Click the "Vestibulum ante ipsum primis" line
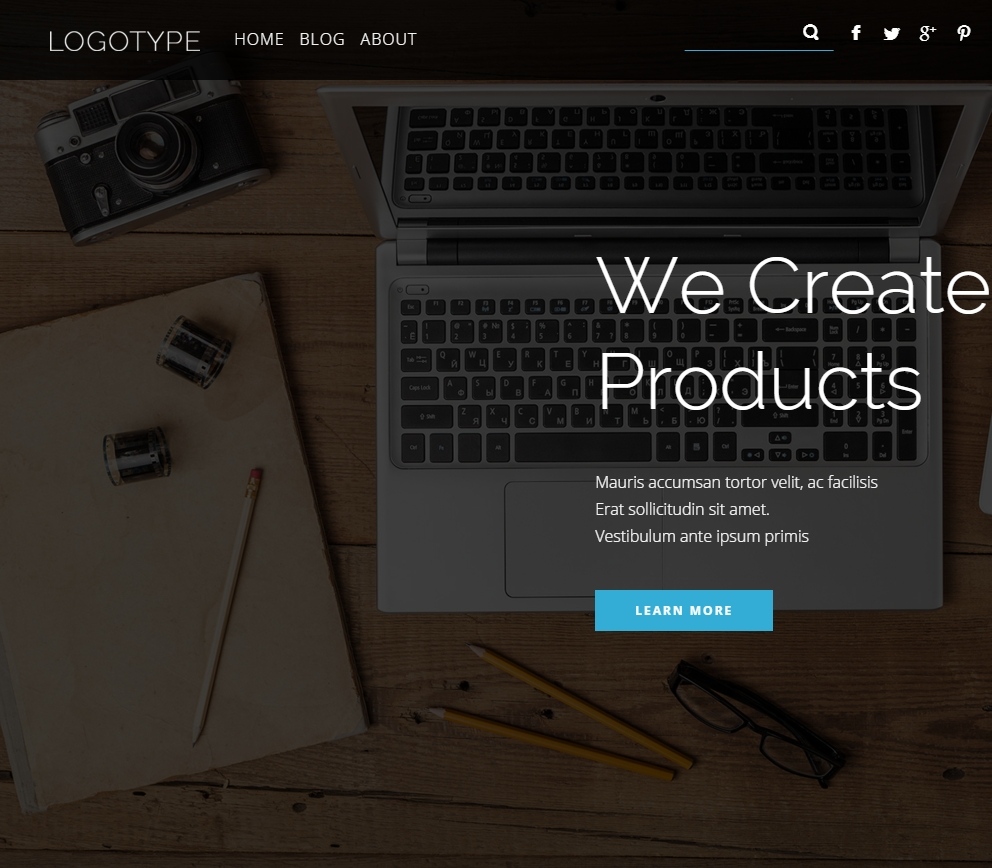Image resolution: width=992 pixels, height=868 pixels. [x=702, y=536]
